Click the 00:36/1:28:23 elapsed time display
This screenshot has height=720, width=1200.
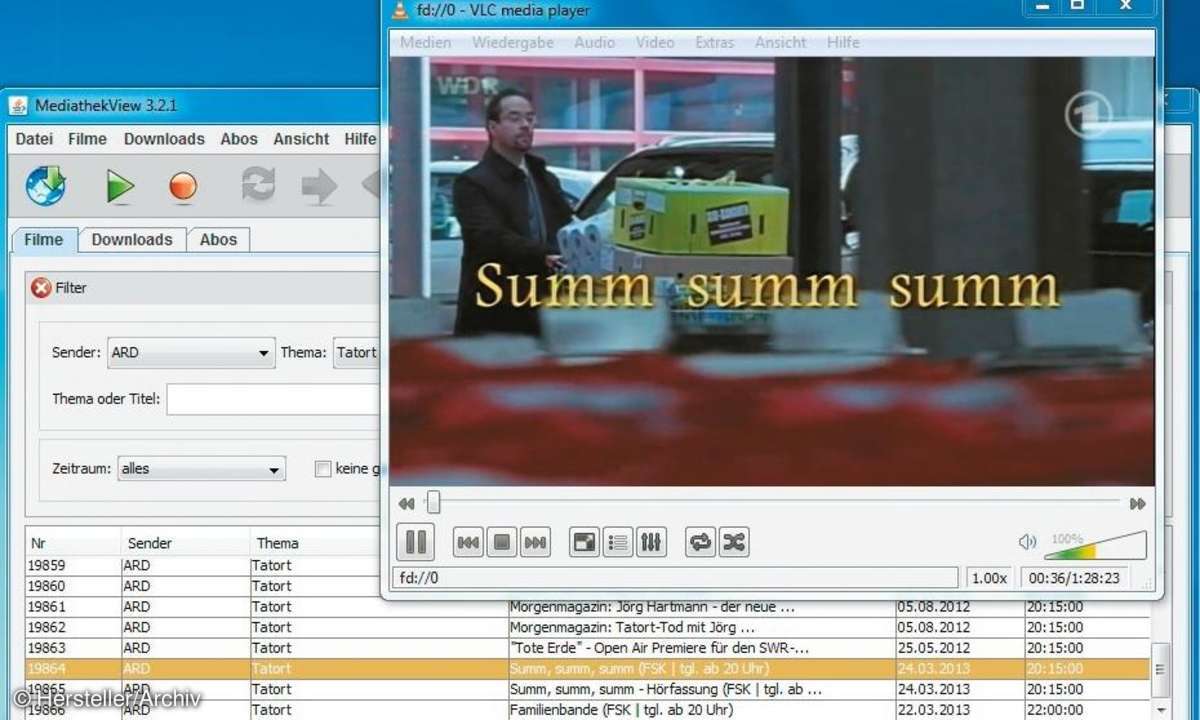[1074, 578]
